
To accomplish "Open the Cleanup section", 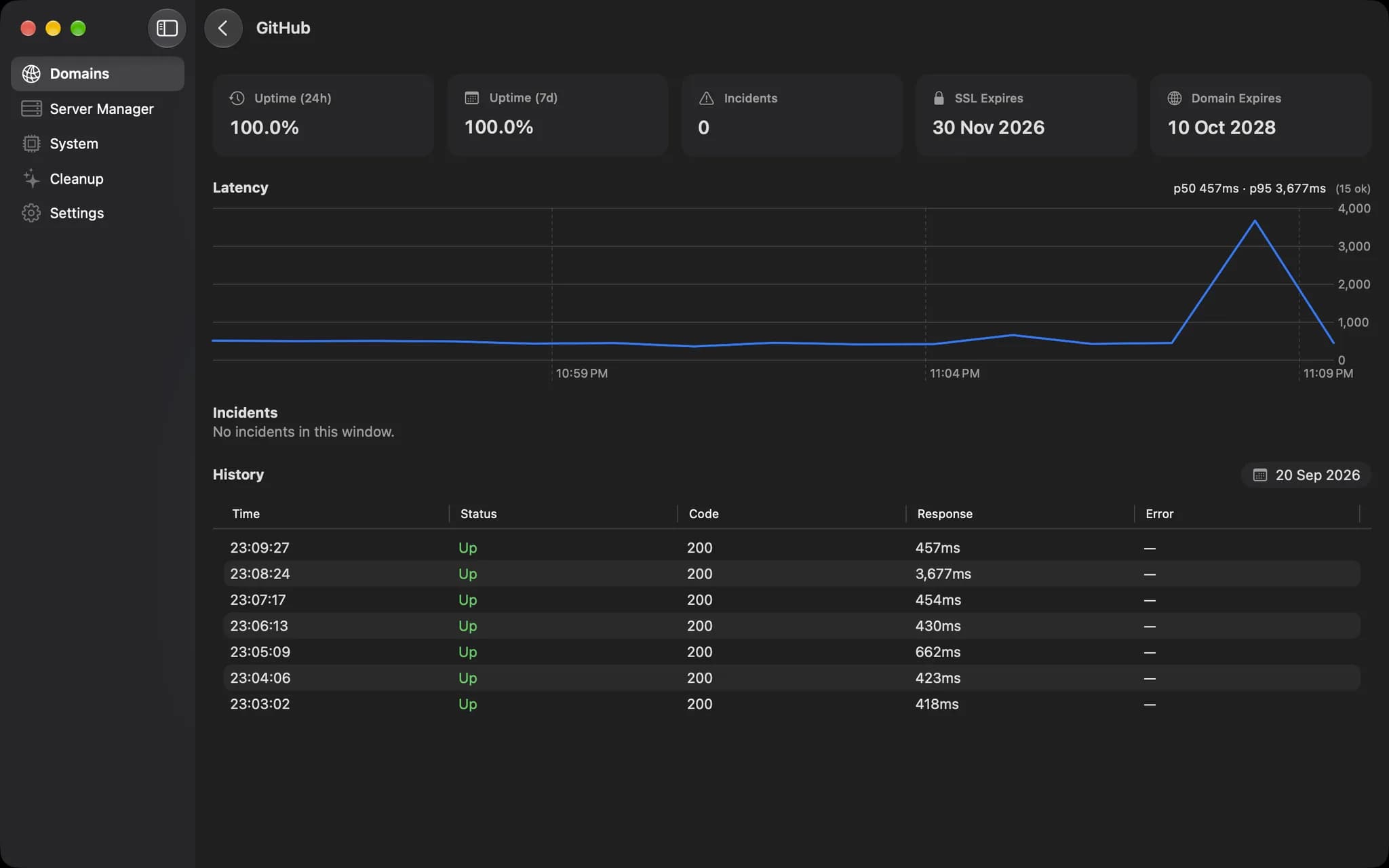I will point(98,178).
